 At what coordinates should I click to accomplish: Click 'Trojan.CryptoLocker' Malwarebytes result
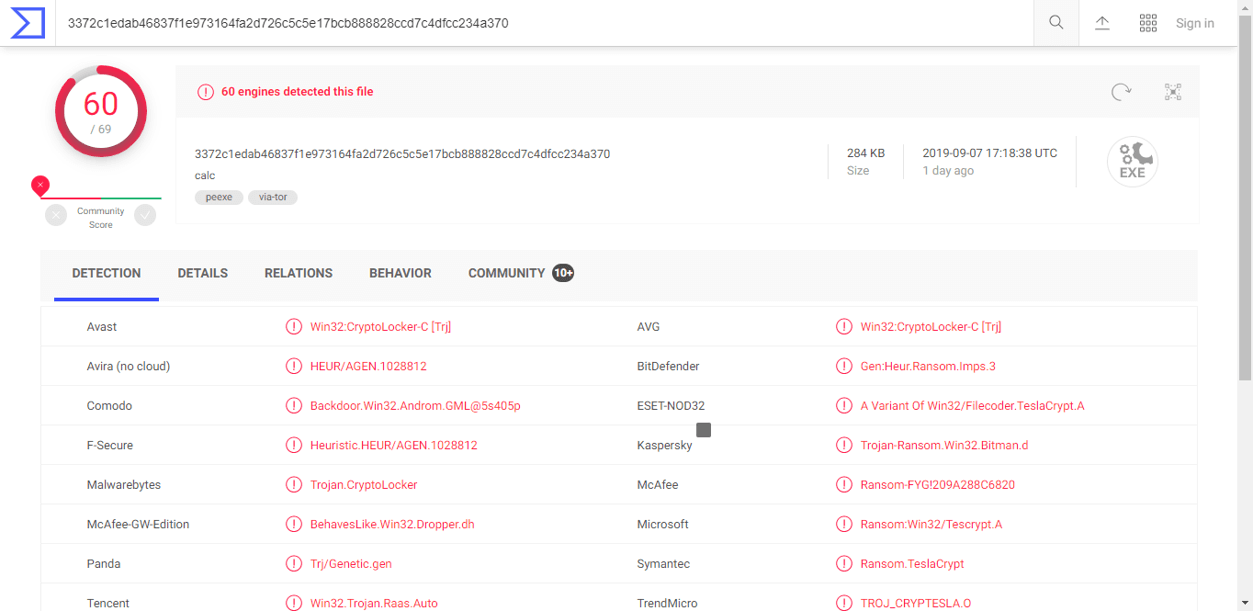(x=364, y=485)
